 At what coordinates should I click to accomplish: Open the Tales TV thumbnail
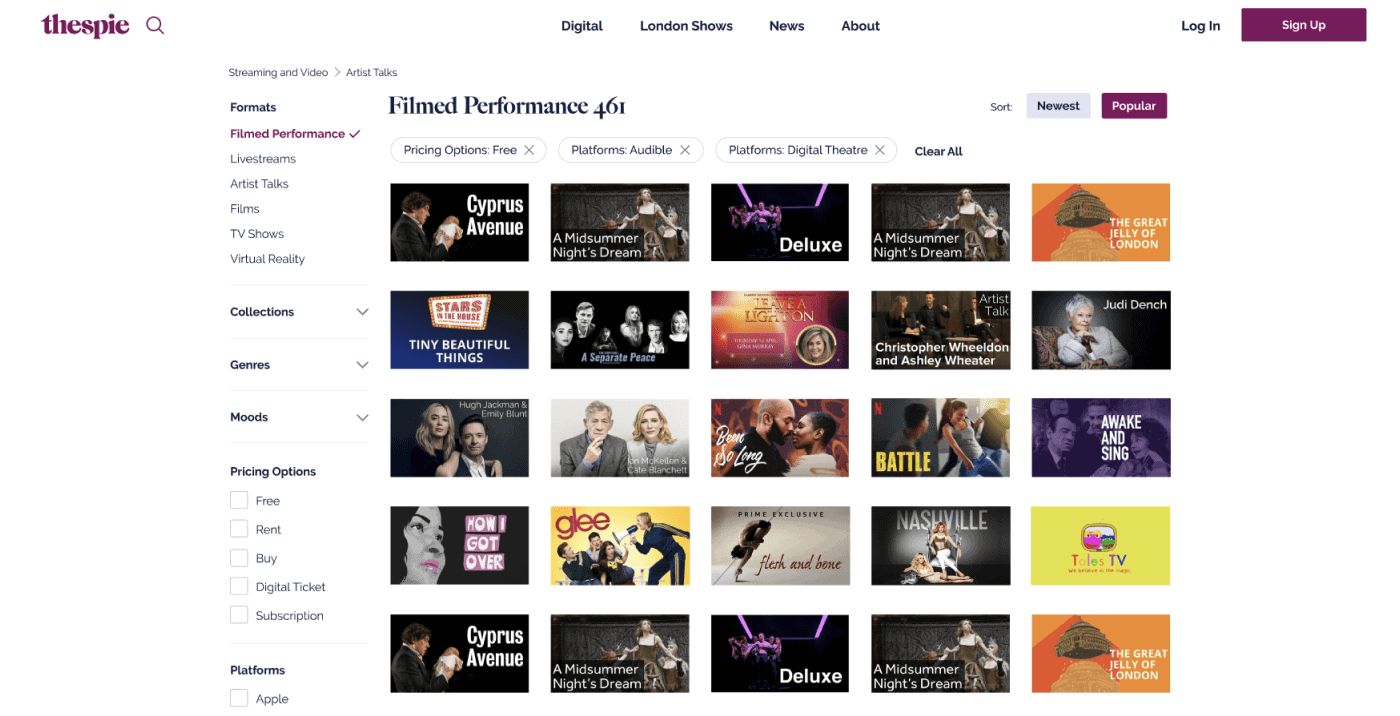(x=1100, y=545)
